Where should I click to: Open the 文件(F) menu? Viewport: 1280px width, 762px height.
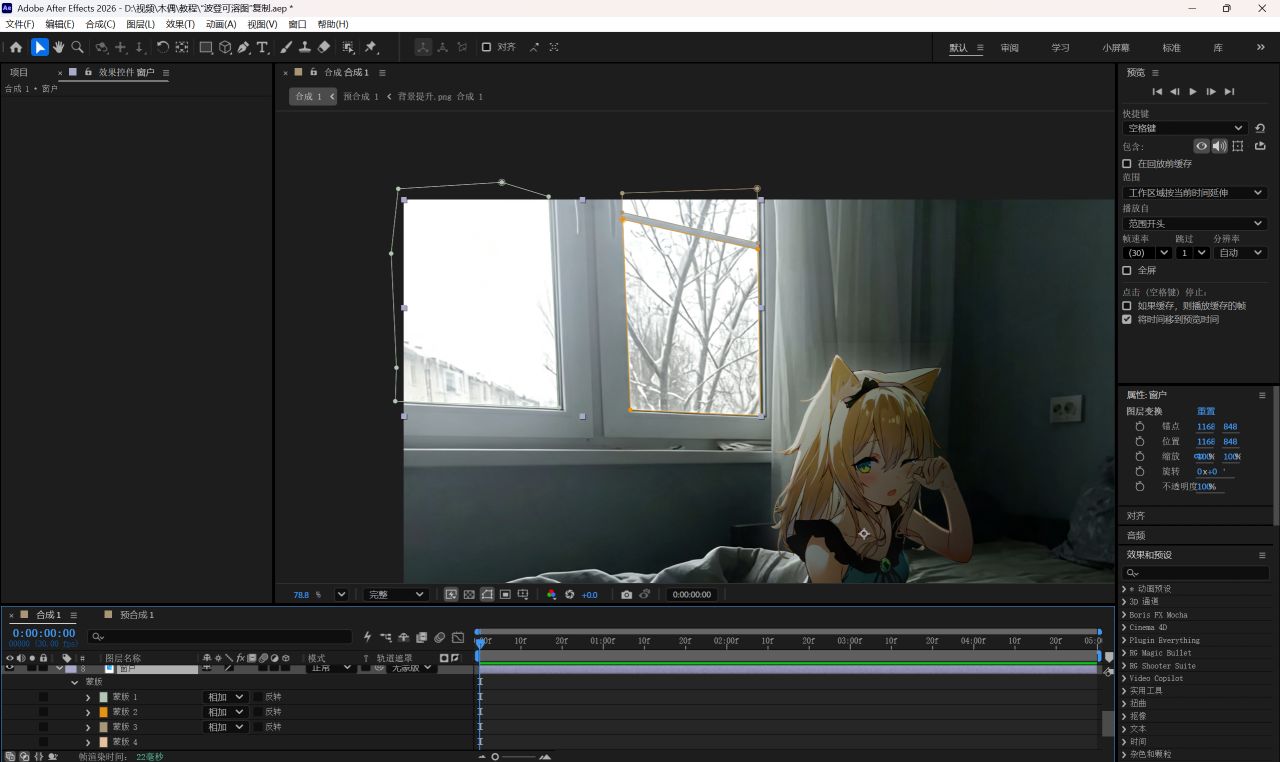[x=20, y=24]
